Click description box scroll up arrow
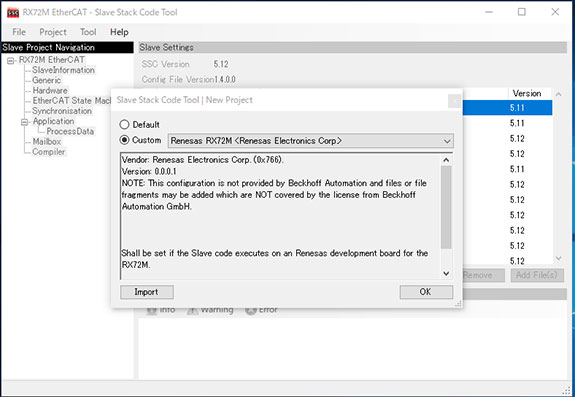Image resolution: width=575 pixels, height=397 pixels. tap(446, 160)
